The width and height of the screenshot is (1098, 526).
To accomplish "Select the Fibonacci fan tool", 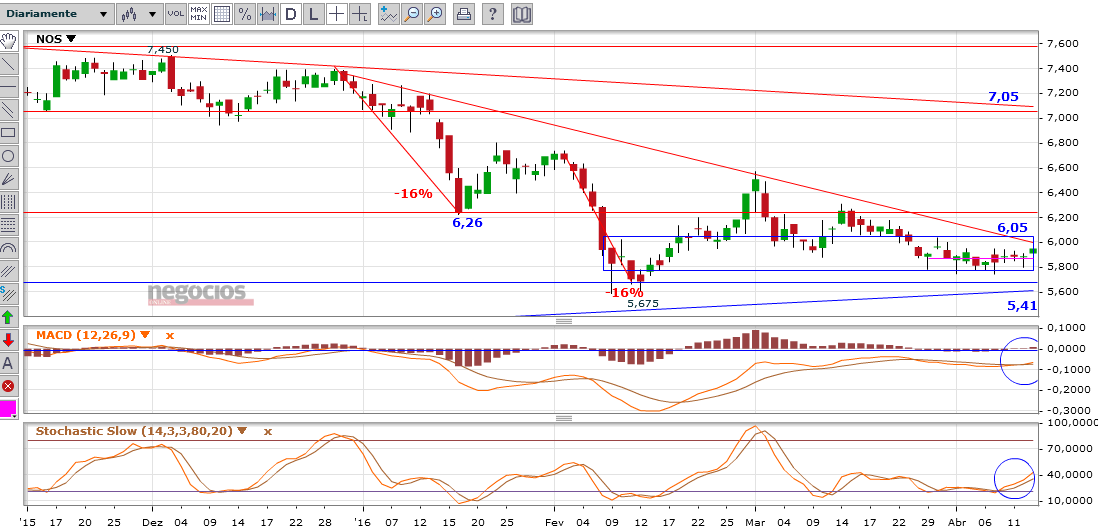I will (8, 179).
